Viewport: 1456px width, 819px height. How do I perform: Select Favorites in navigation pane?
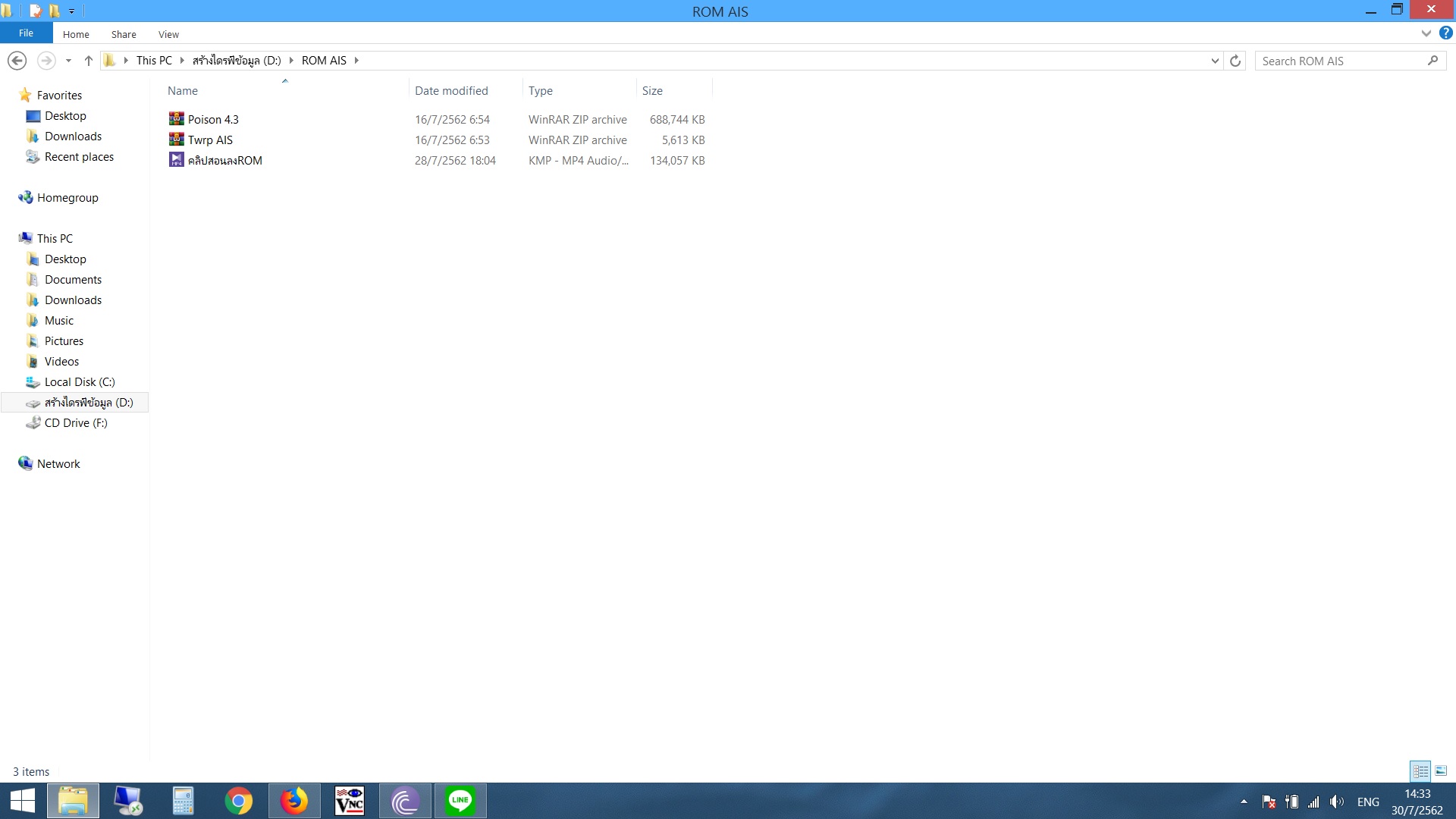(x=59, y=96)
